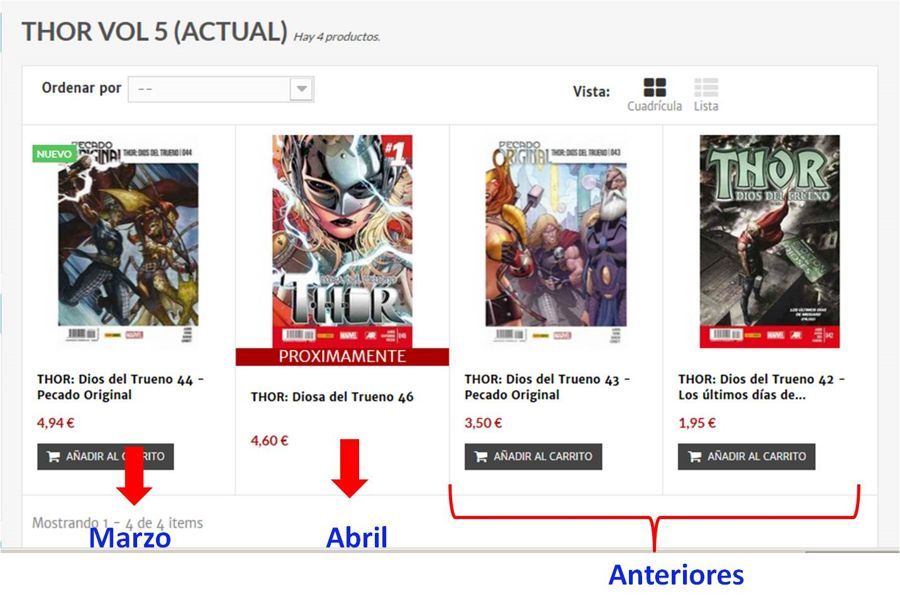
Task: Switch to Cuadrícula grid view icon
Action: point(654,87)
